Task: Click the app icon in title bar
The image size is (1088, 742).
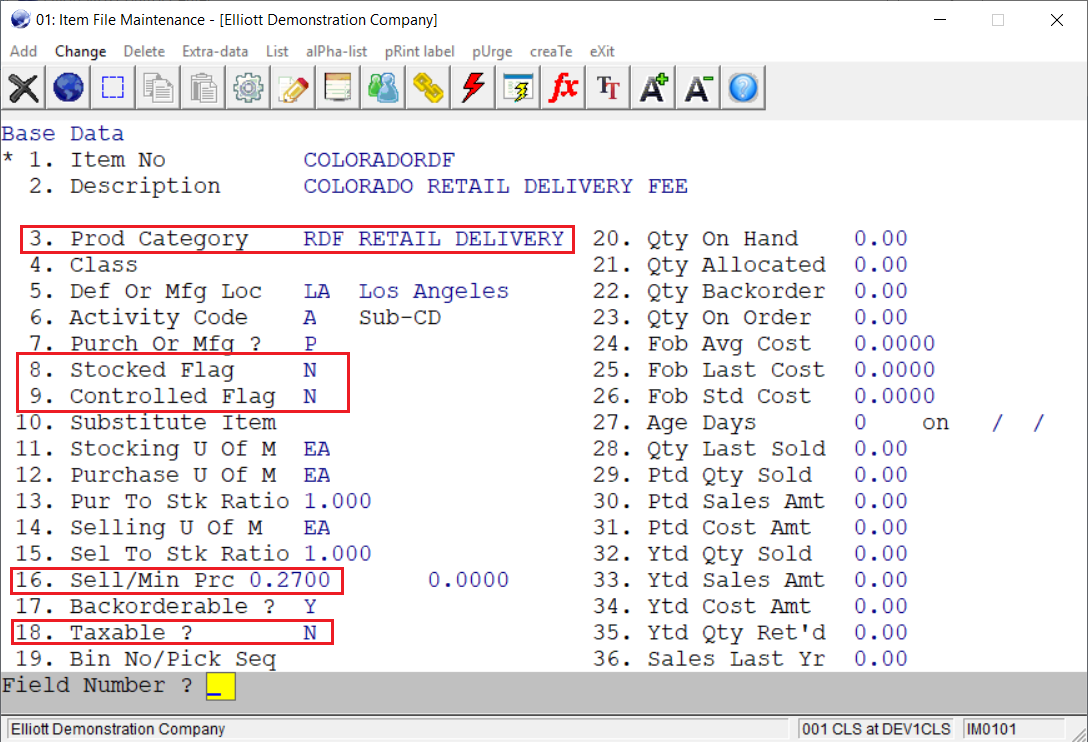Action: pos(20,19)
